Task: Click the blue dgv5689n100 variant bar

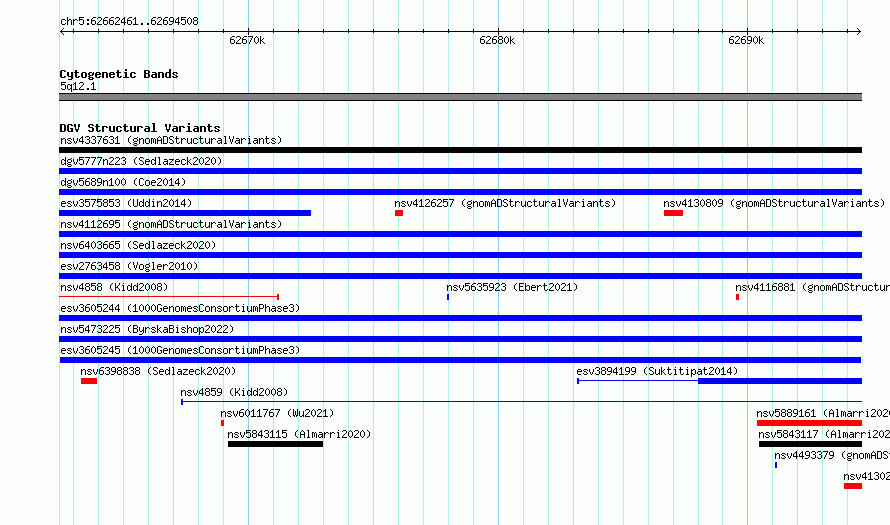Action: pyautogui.click(x=460, y=192)
